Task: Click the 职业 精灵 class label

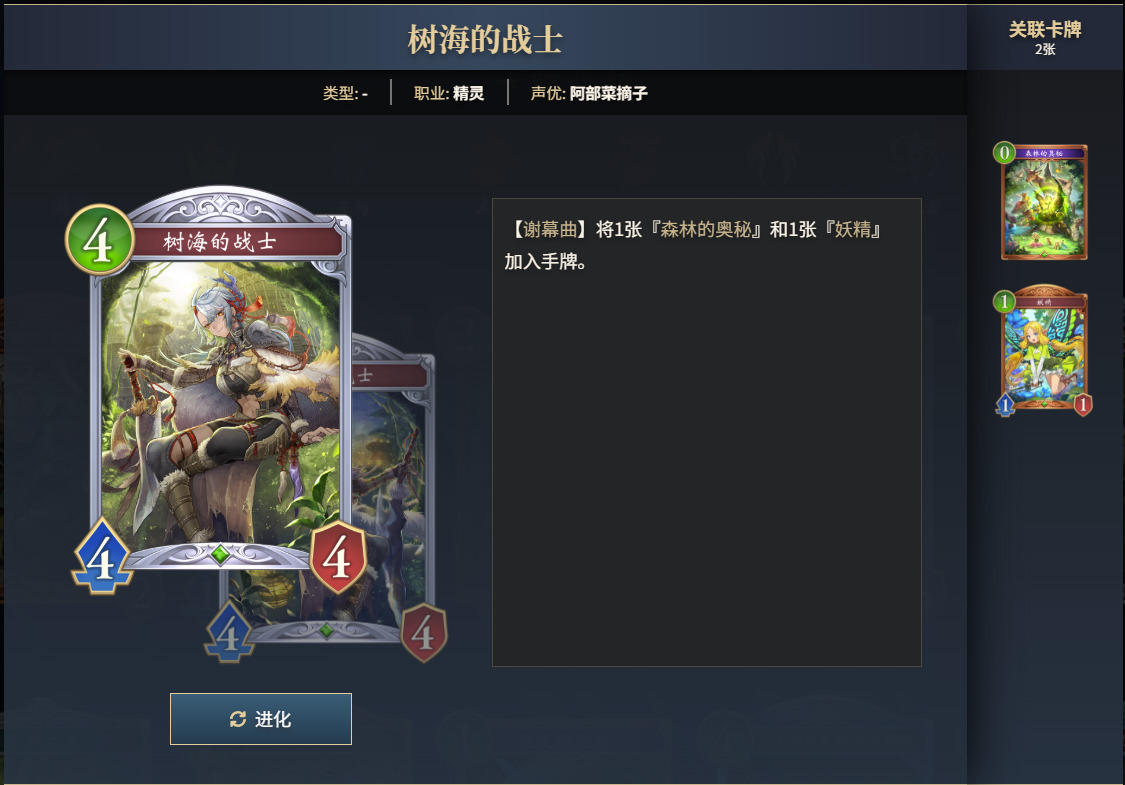Action: (449, 93)
